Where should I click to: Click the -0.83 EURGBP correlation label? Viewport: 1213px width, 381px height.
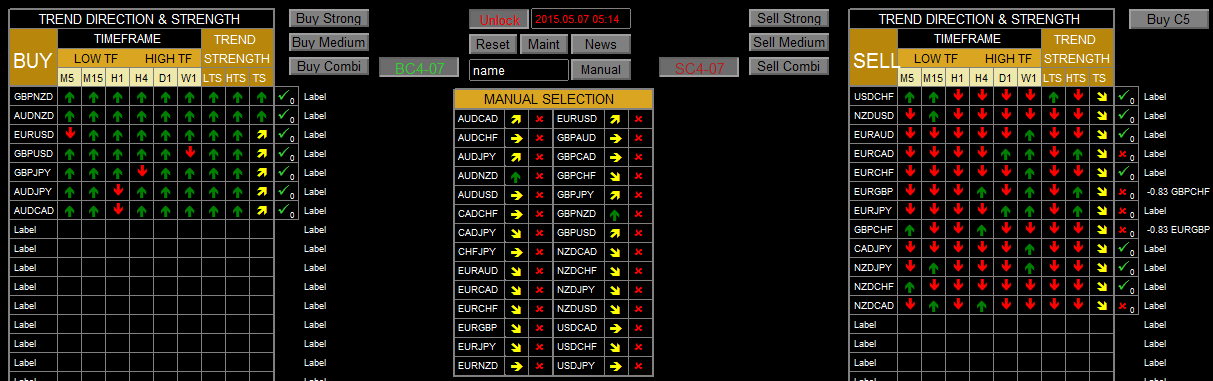(1177, 230)
